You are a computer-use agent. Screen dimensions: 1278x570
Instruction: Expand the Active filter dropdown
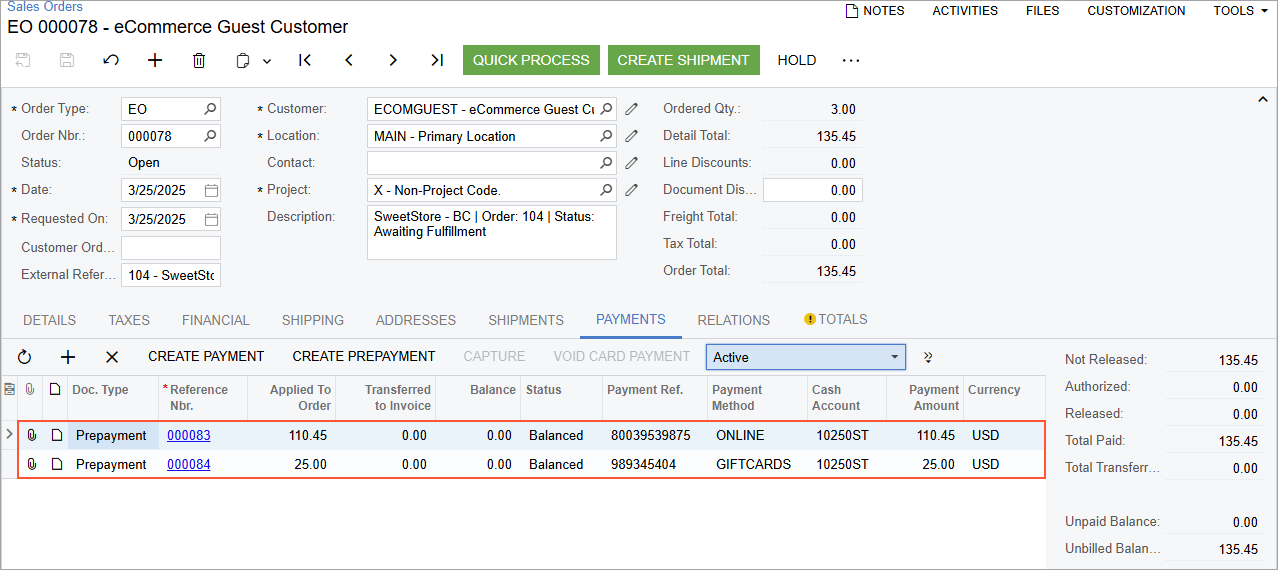coord(893,357)
